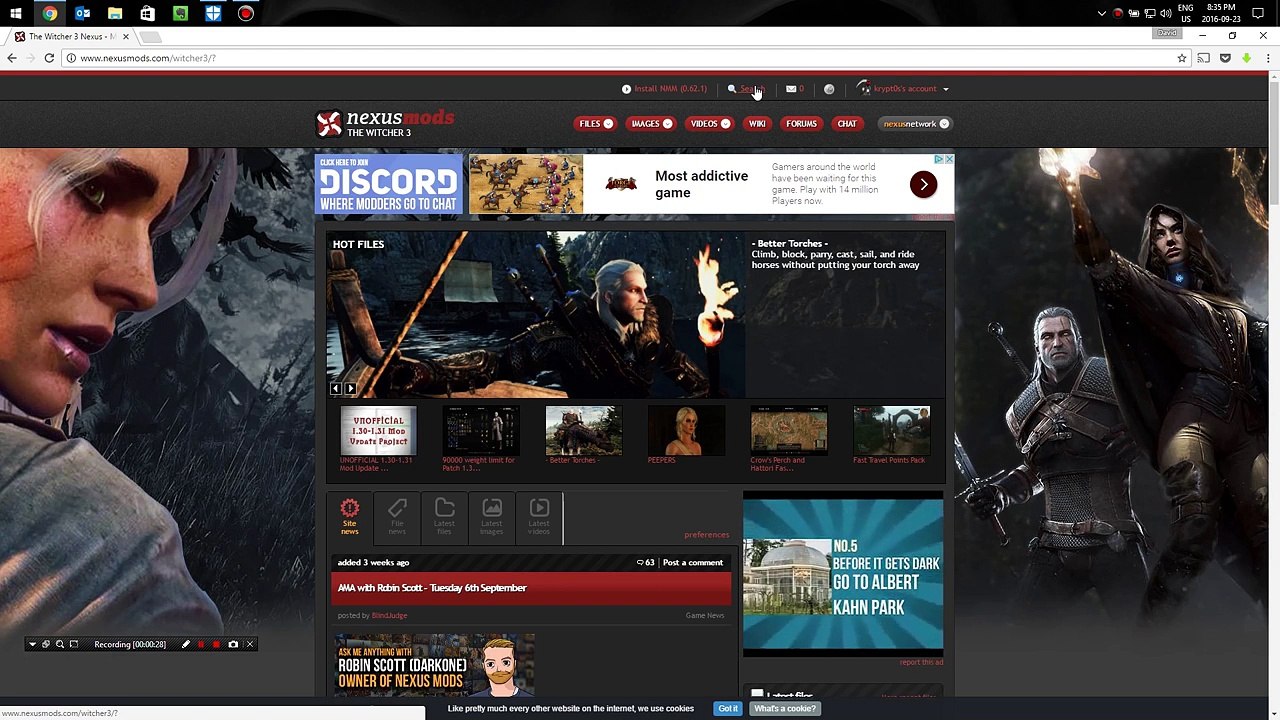Click the Better Torches hot file image

click(x=536, y=315)
